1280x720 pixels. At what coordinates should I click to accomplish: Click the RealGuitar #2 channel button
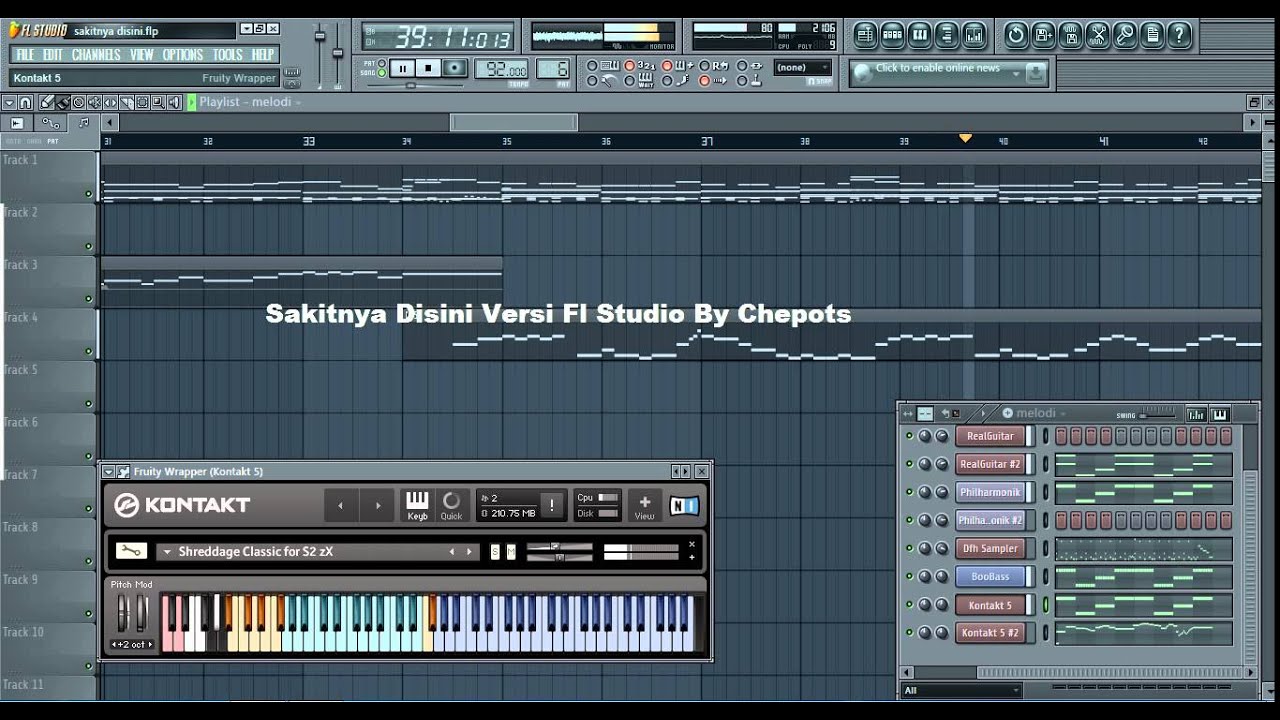click(x=990, y=464)
